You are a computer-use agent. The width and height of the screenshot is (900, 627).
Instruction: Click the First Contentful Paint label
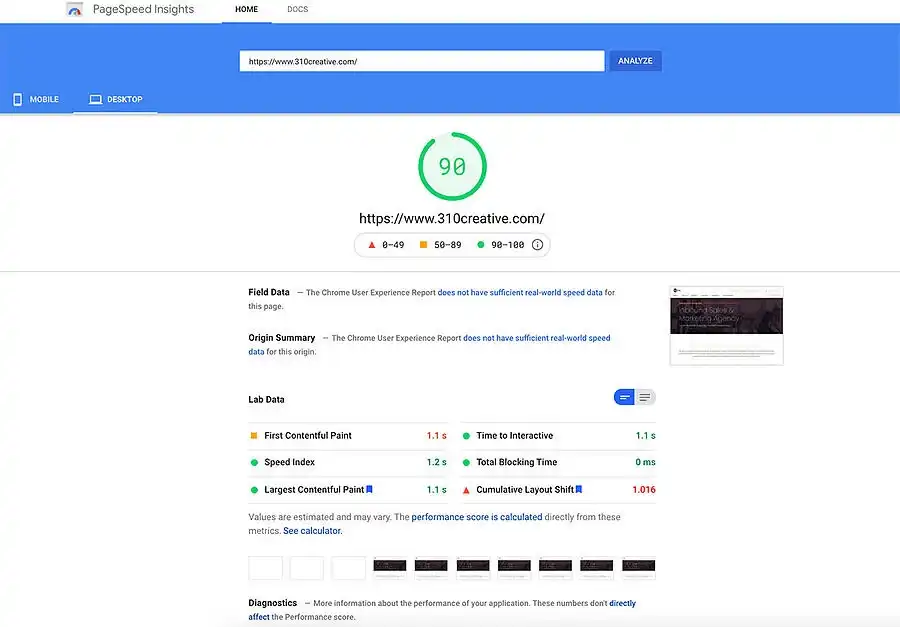pos(308,436)
